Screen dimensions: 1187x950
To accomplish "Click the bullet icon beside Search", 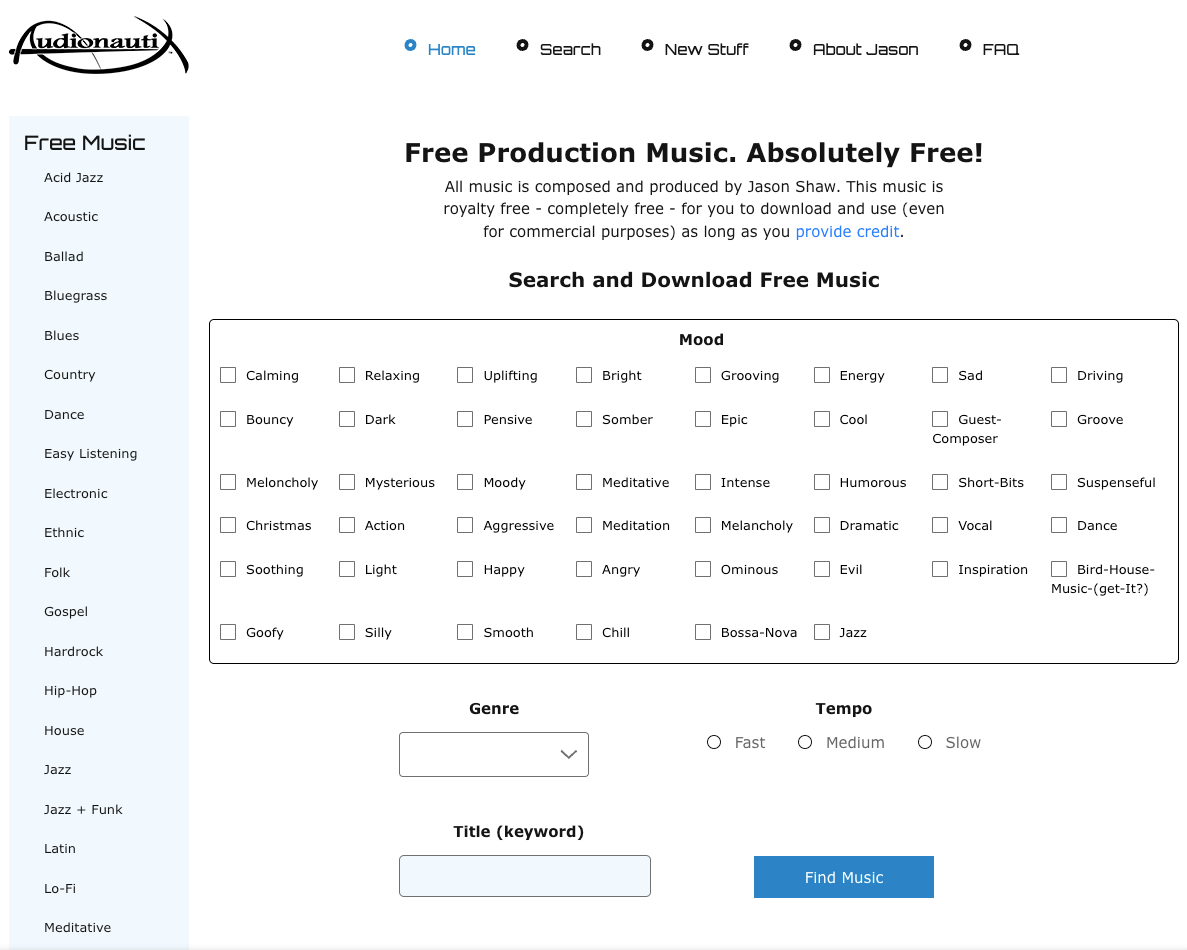I will 522,45.
